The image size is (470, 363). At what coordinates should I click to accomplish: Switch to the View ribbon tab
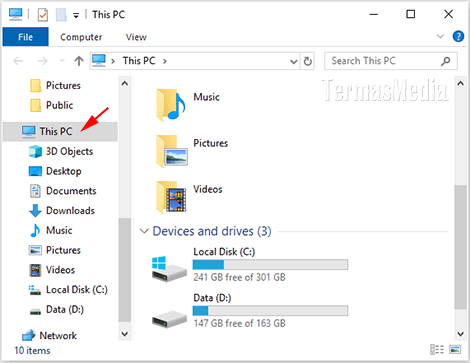click(x=136, y=37)
